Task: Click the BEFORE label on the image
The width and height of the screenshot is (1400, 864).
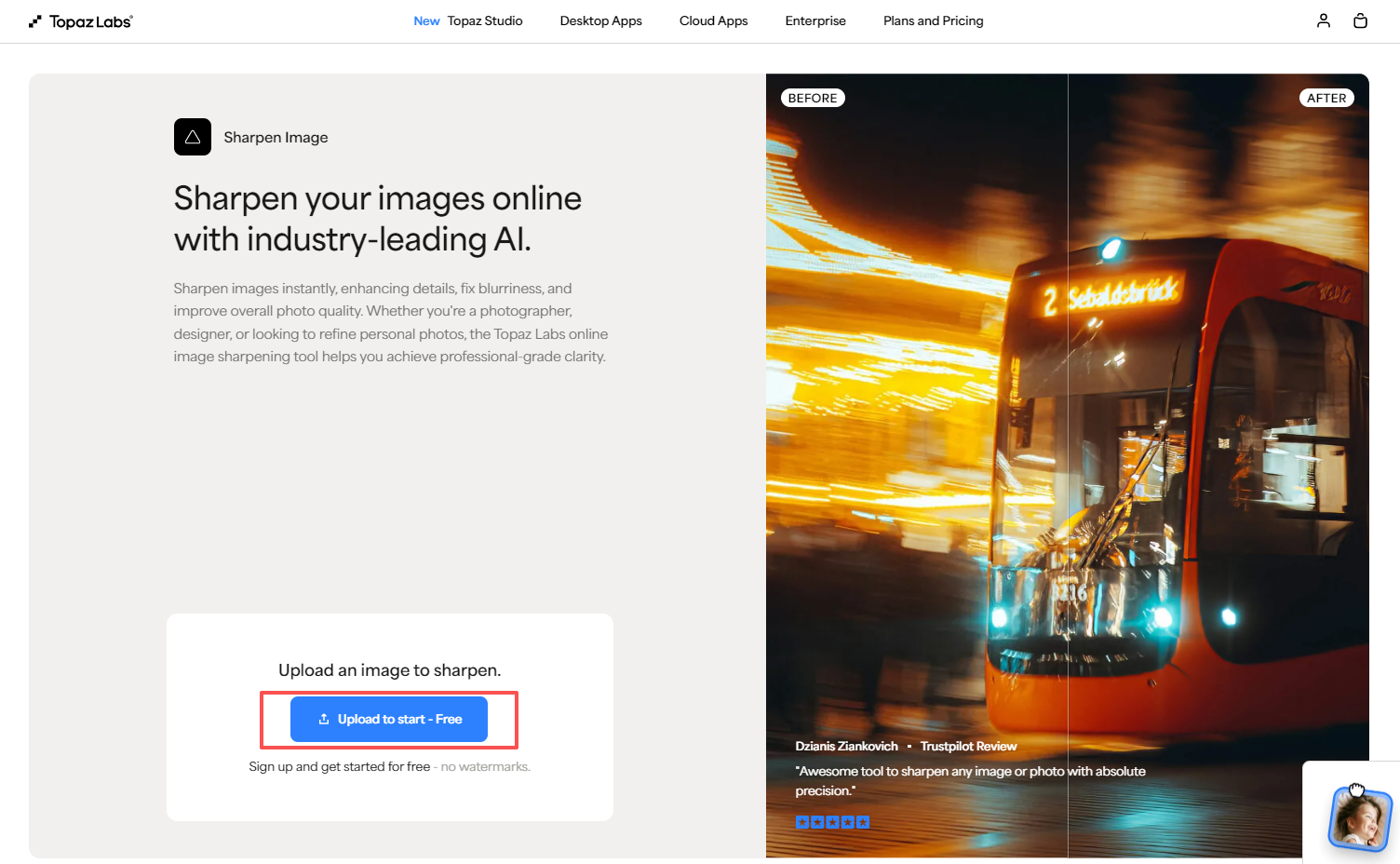Action: [x=813, y=98]
